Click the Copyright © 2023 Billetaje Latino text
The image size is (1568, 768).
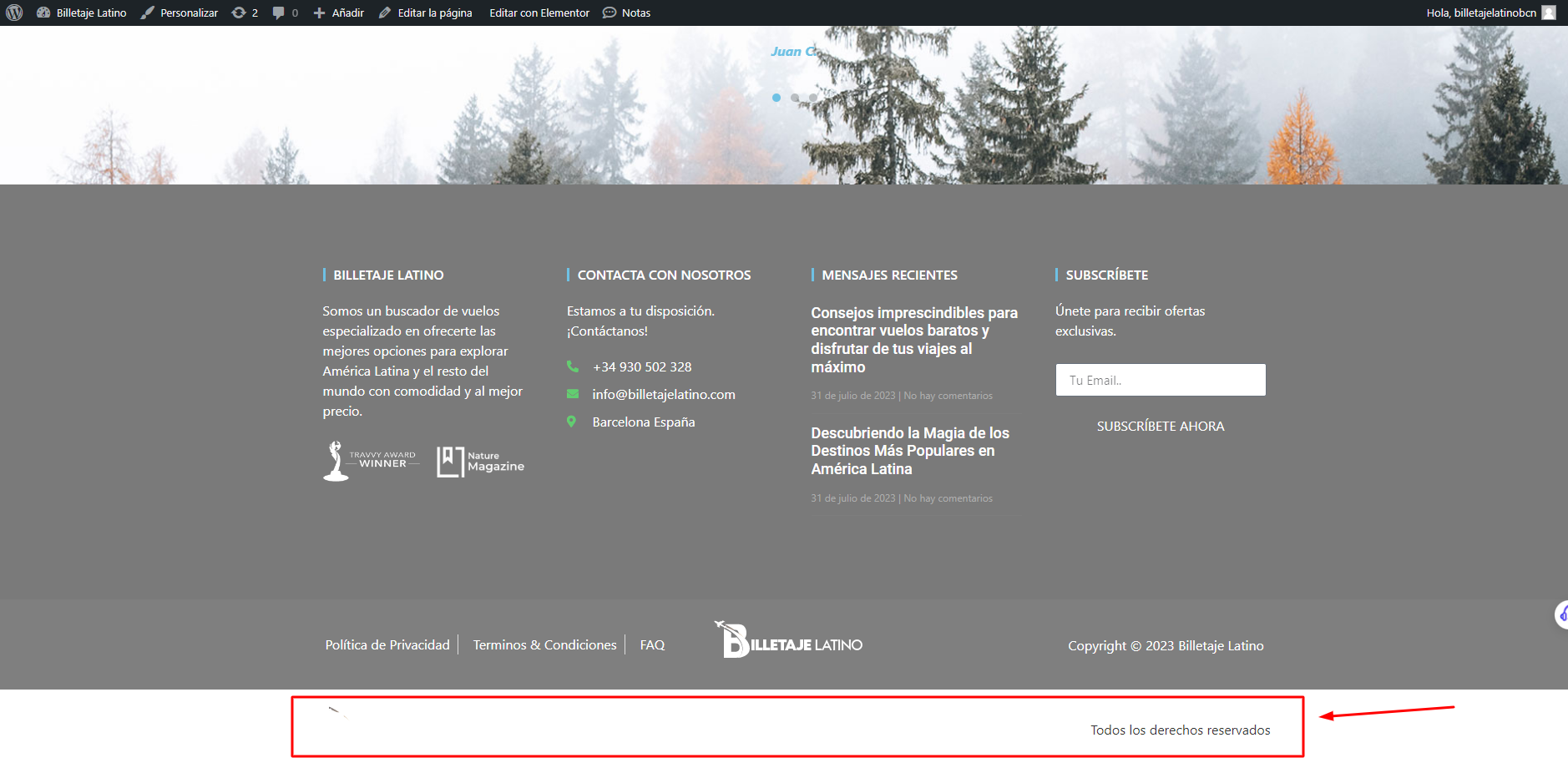(1166, 645)
